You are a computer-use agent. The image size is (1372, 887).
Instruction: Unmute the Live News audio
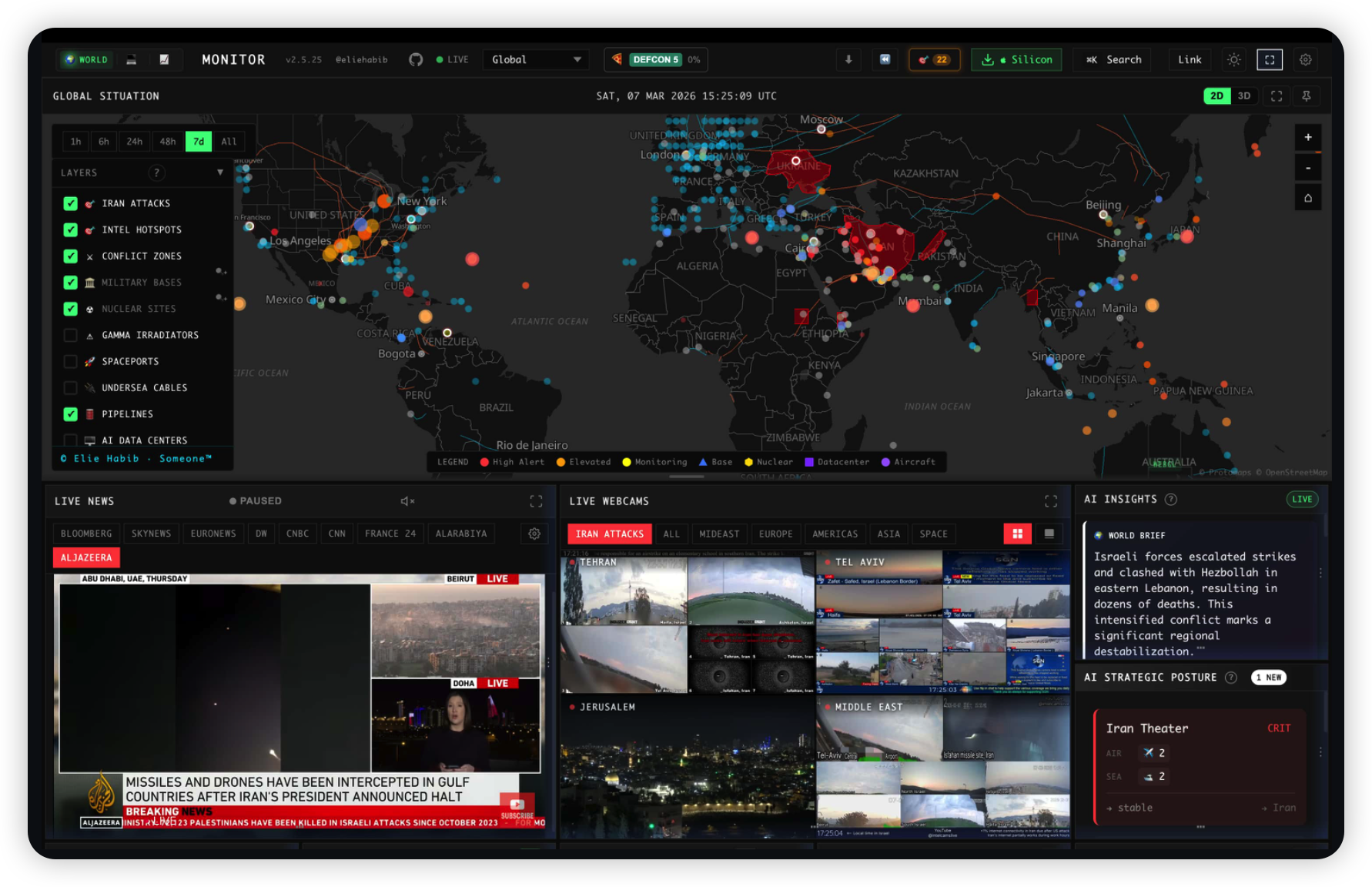pyautogui.click(x=407, y=501)
